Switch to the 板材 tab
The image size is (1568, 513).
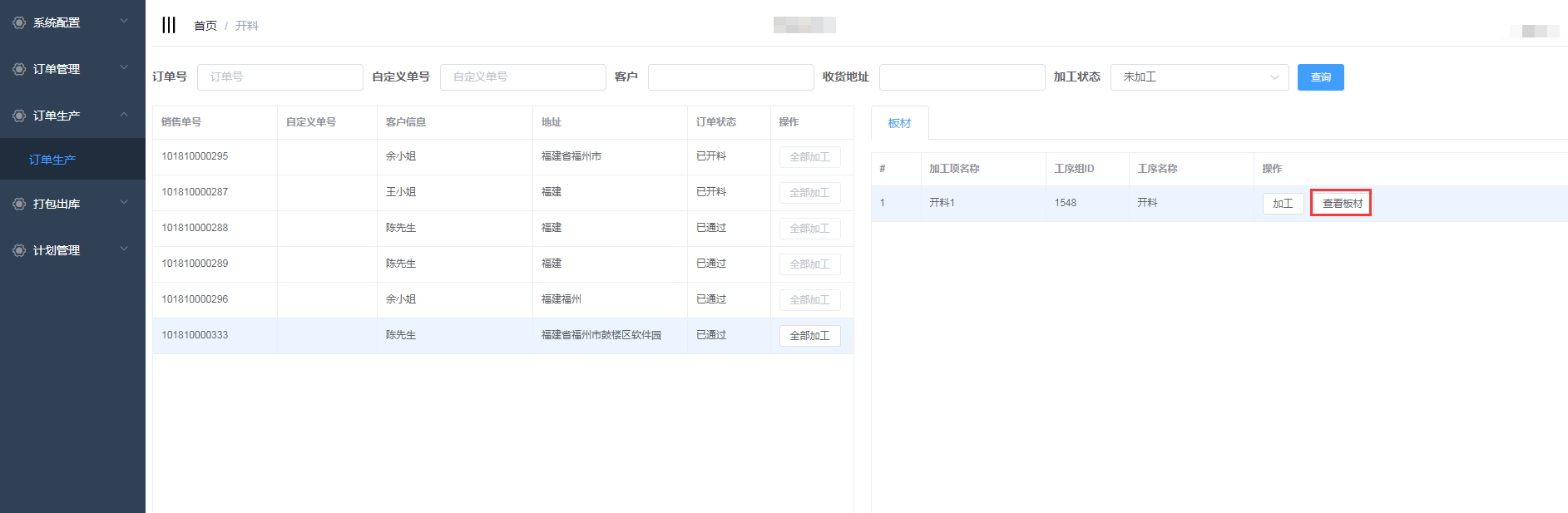(899, 123)
